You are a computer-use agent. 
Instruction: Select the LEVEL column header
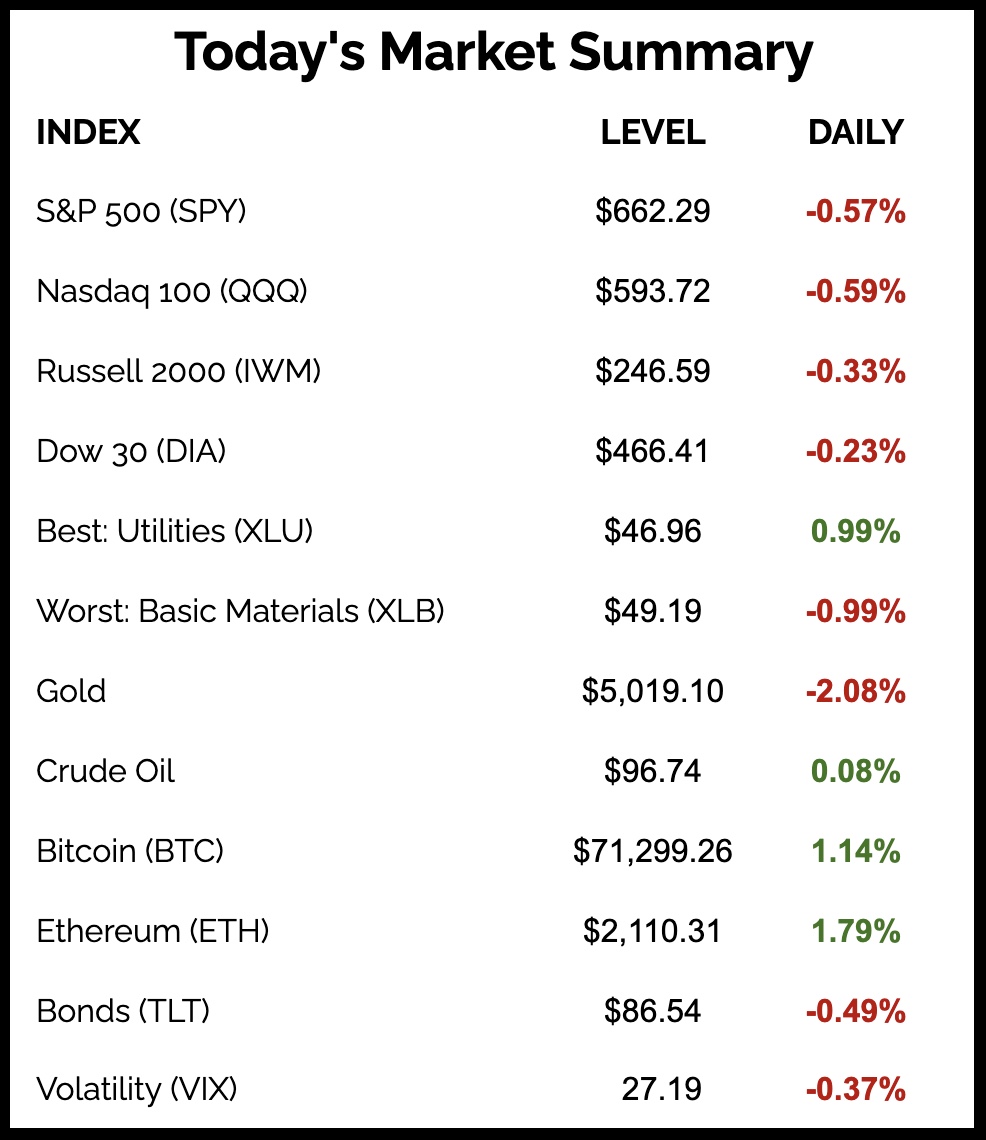pyautogui.click(x=653, y=132)
